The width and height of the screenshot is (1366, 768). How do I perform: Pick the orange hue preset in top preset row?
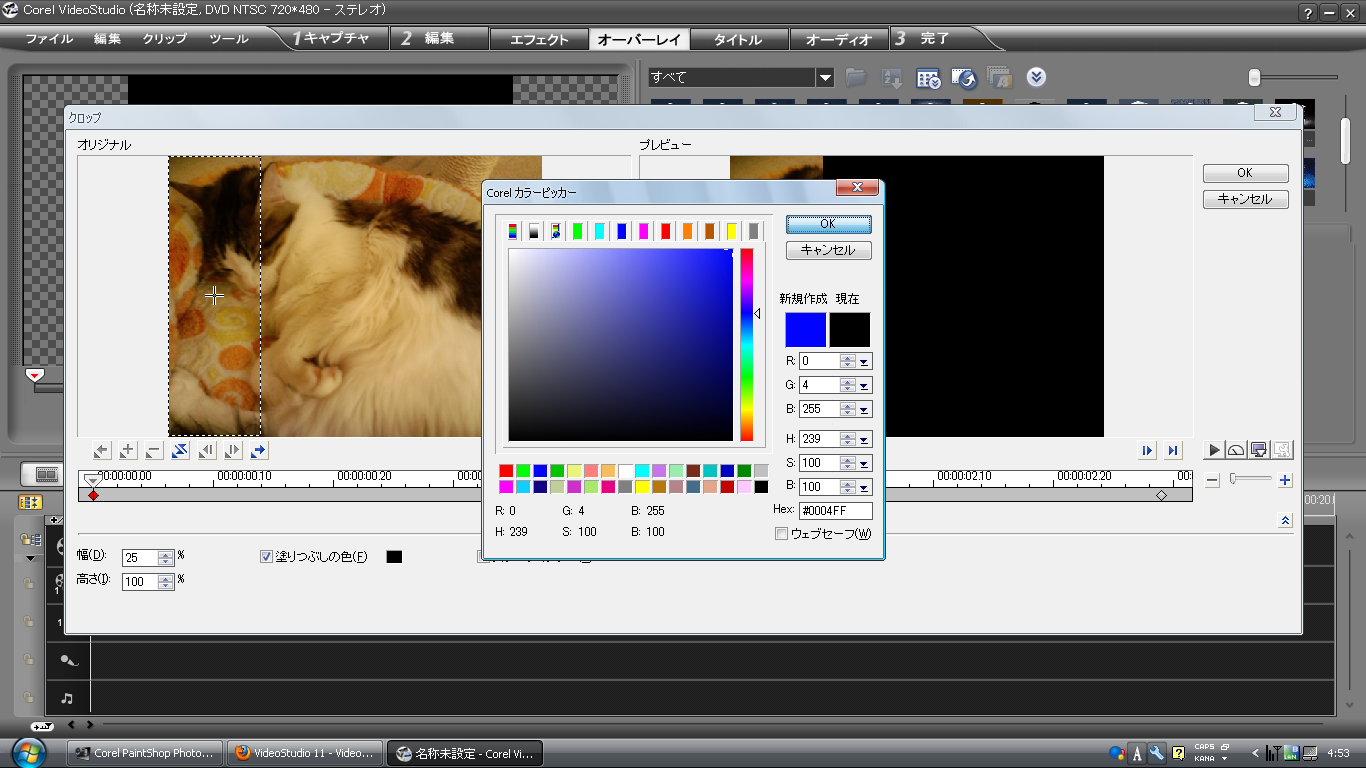688,231
